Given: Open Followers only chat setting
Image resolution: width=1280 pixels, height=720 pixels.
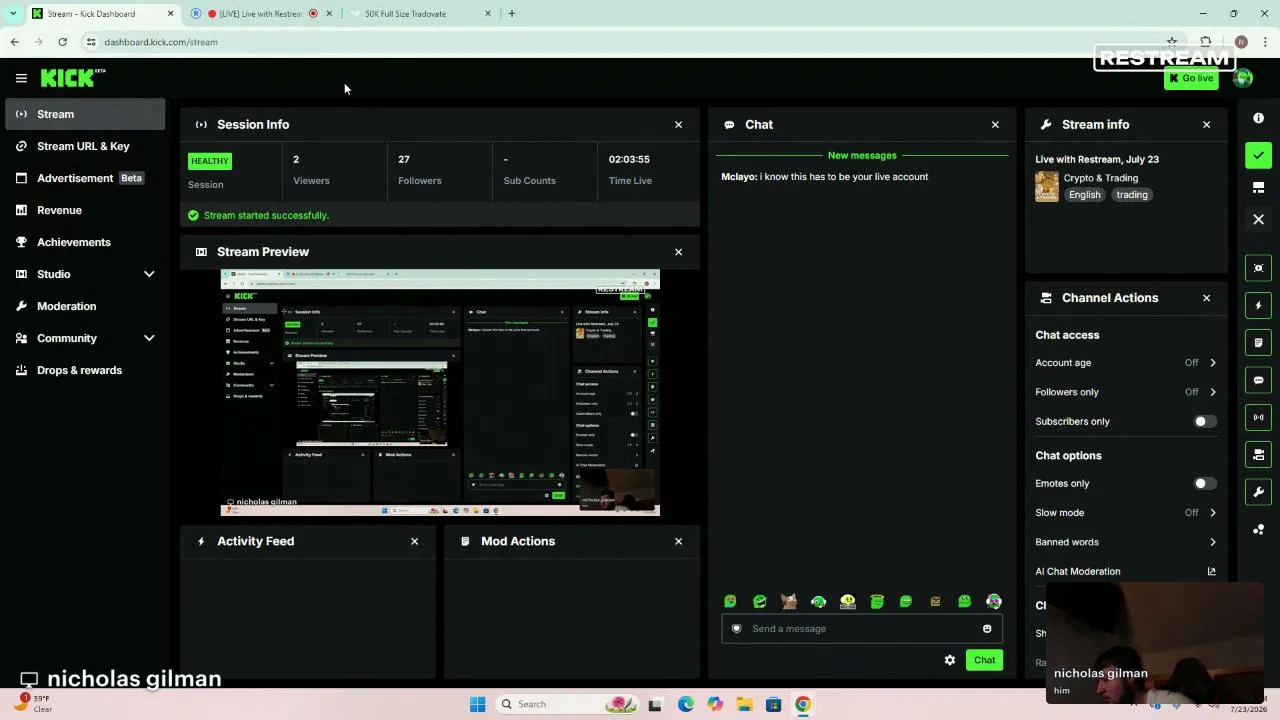Looking at the screenshot, I should pyautogui.click(x=1126, y=392).
